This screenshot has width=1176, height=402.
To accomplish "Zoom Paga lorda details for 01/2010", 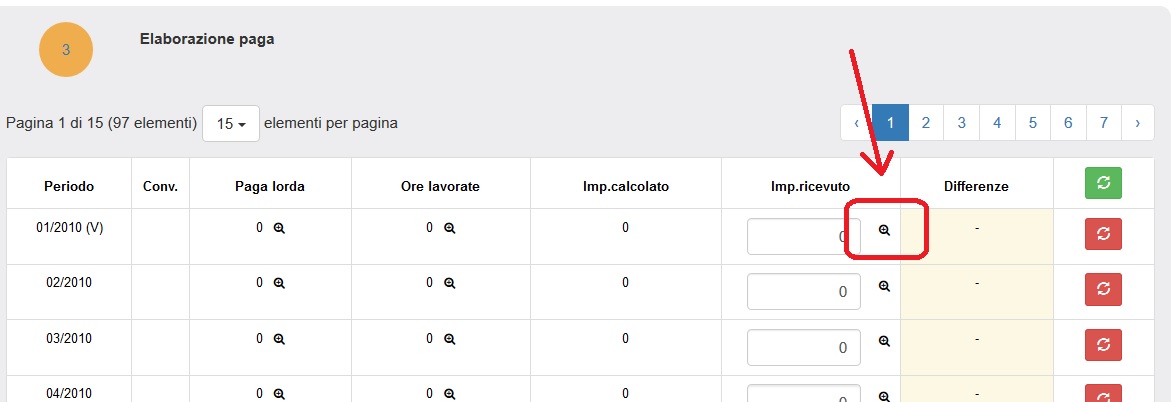I will 280,228.
